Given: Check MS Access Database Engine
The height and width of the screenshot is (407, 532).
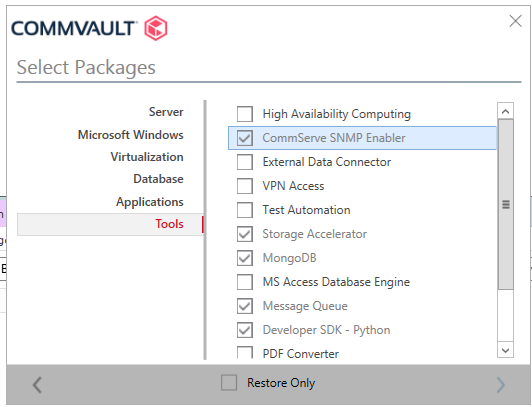Looking at the screenshot, I should click(245, 282).
